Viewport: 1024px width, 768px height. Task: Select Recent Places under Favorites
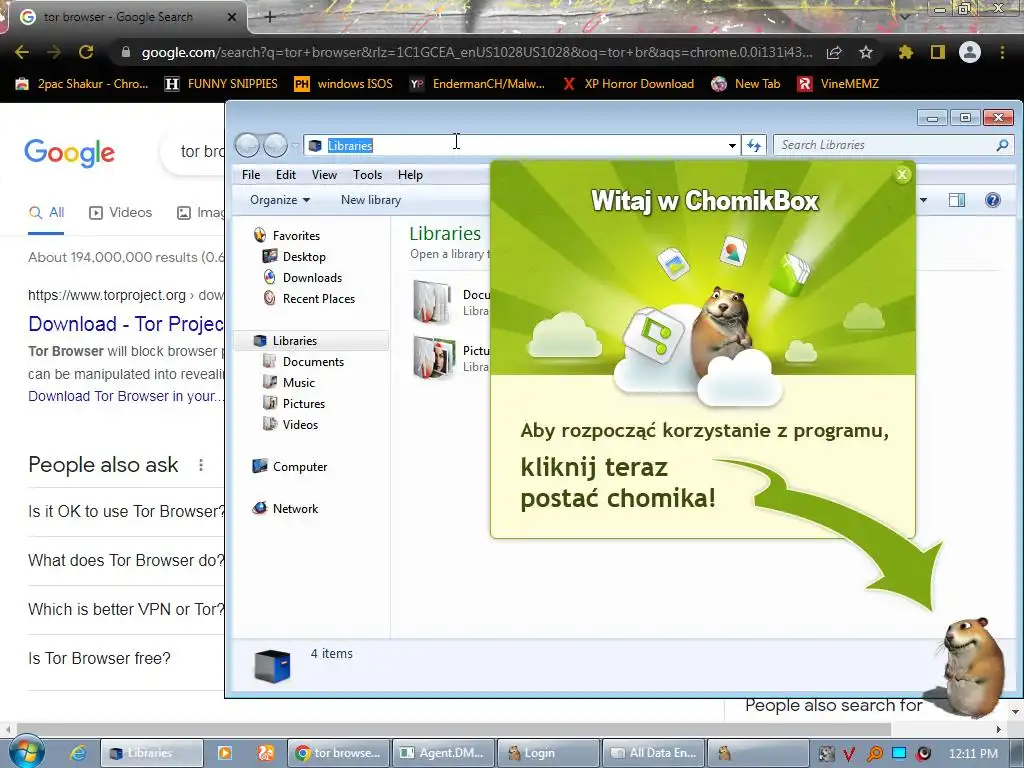(309, 298)
